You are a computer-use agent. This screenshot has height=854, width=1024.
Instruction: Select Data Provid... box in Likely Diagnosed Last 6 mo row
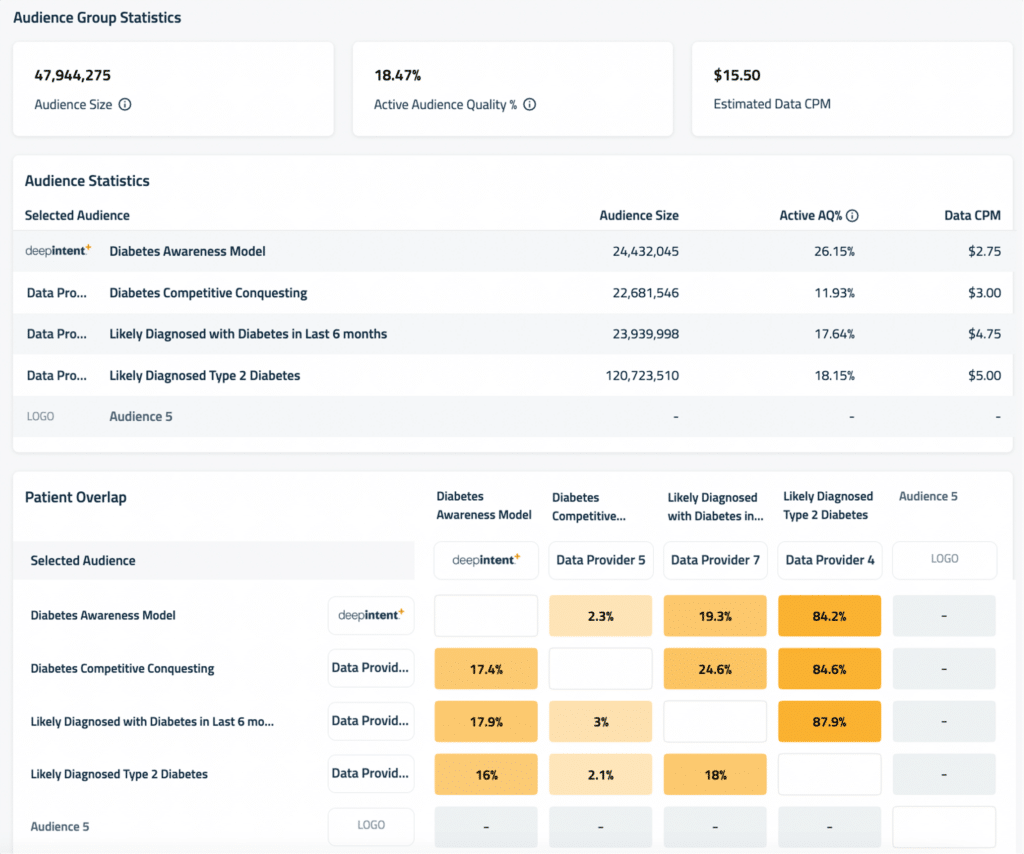coord(371,721)
